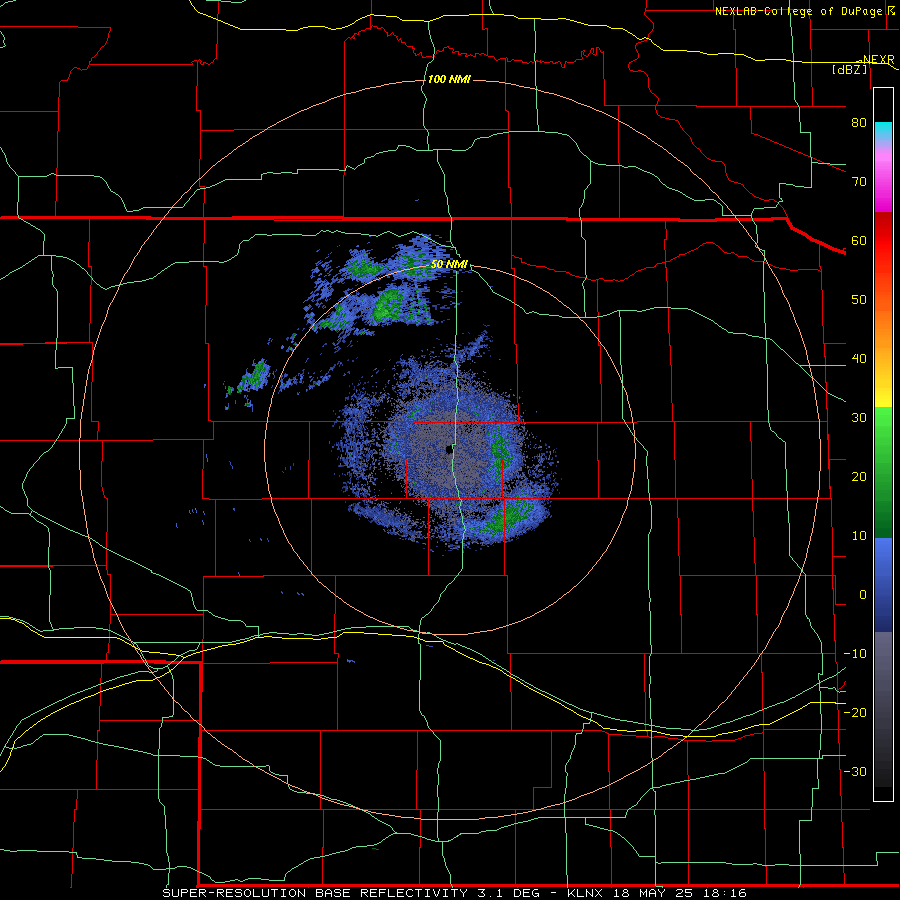Click the 50 value on dBZ scale
Viewport: 900px width, 900px height.
tap(859, 300)
